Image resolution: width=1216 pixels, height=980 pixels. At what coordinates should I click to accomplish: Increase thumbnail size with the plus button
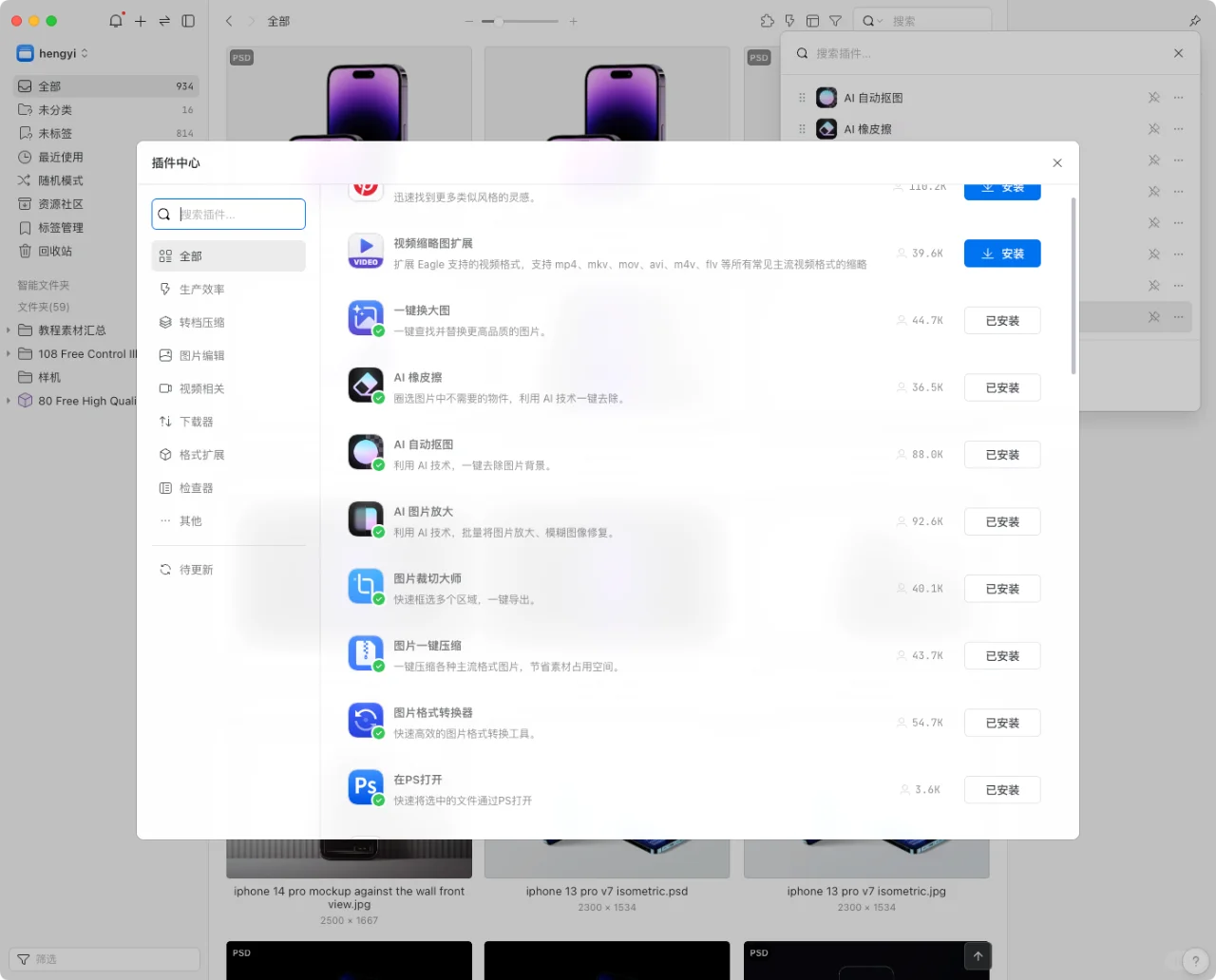[x=574, y=21]
